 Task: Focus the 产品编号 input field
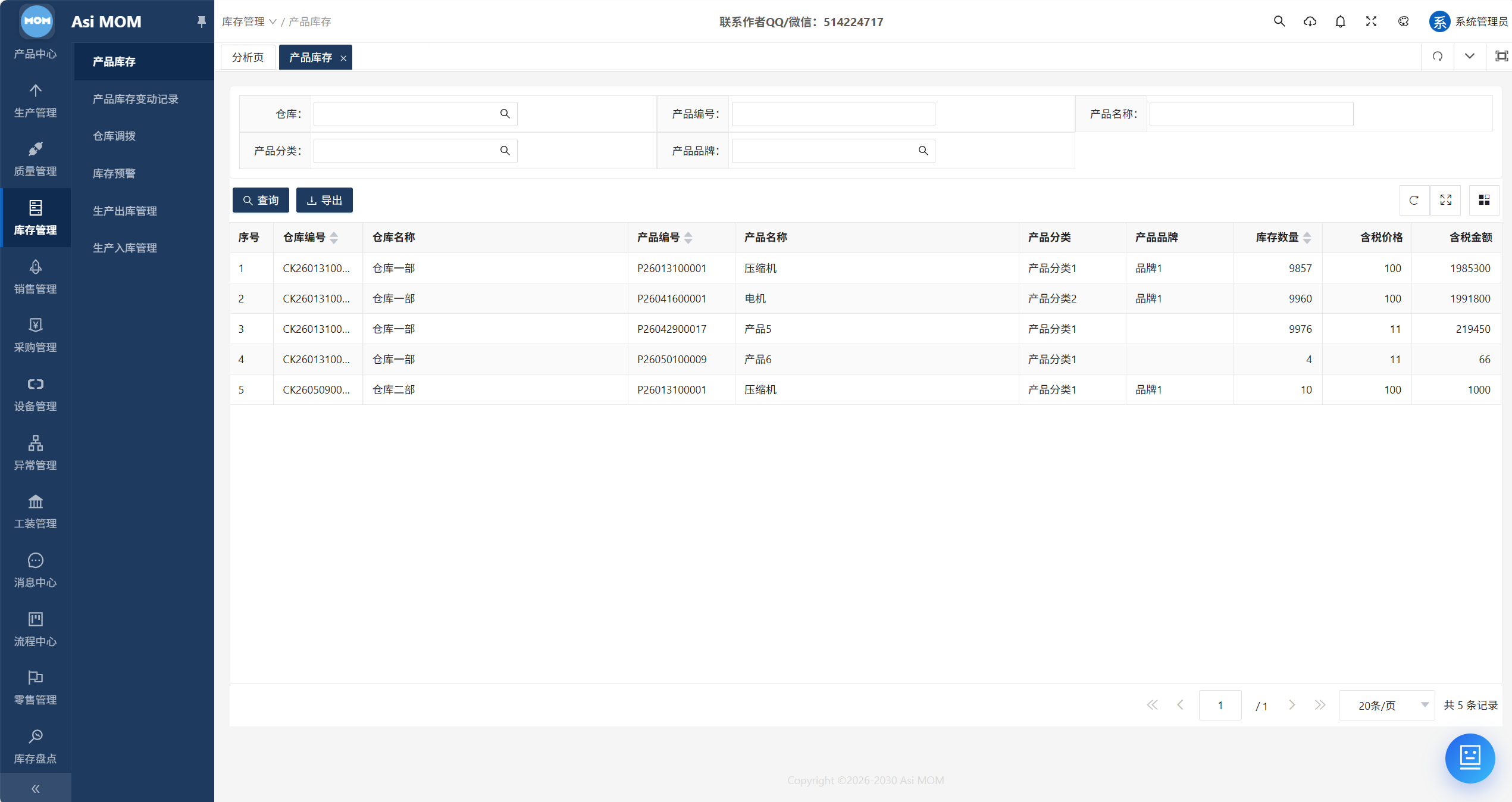[x=833, y=114]
